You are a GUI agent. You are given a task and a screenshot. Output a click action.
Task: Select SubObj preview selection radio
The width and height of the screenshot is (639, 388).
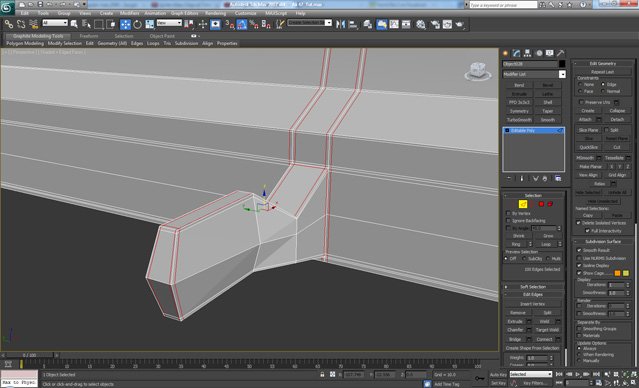(x=524, y=259)
